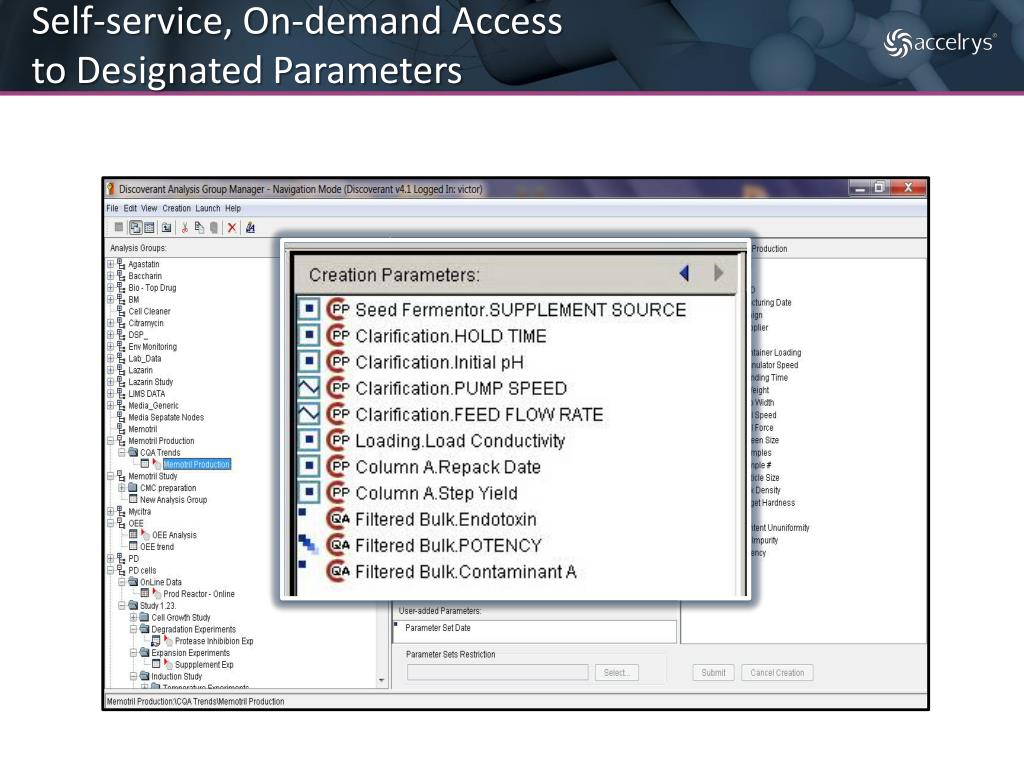Click the rightmost find icon in toolbar
The width and height of the screenshot is (1024, 768).
(250, 227)
